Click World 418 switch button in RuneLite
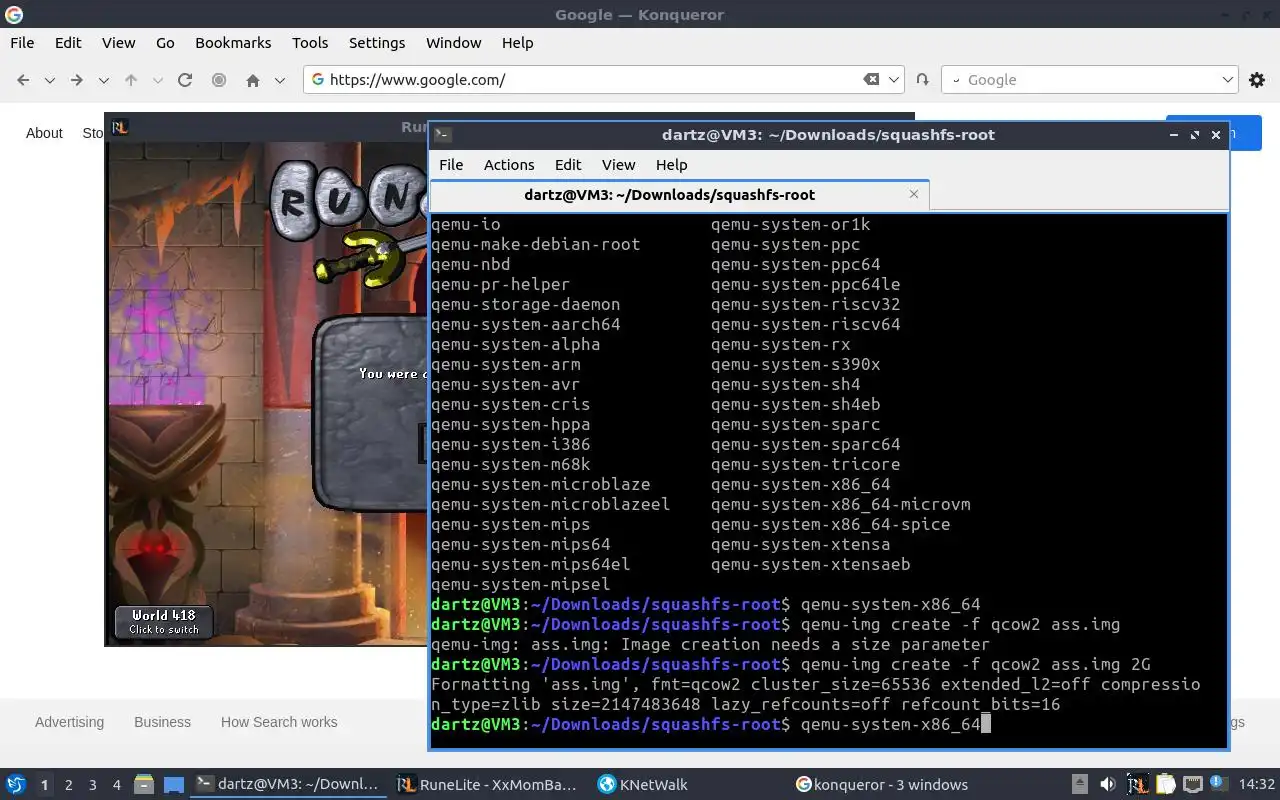The width and height of the screenshot is (1280, 800). click(164, 622)
